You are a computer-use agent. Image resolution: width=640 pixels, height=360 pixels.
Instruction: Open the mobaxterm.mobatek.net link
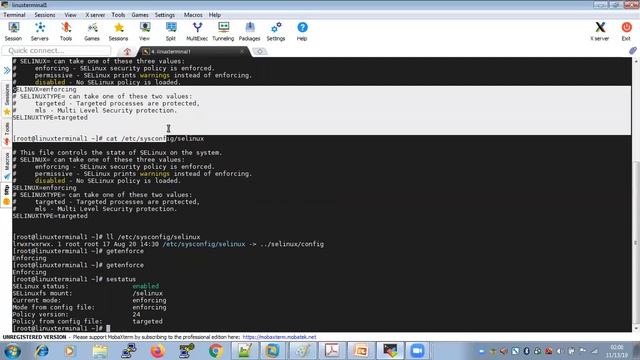coord(280,337)
